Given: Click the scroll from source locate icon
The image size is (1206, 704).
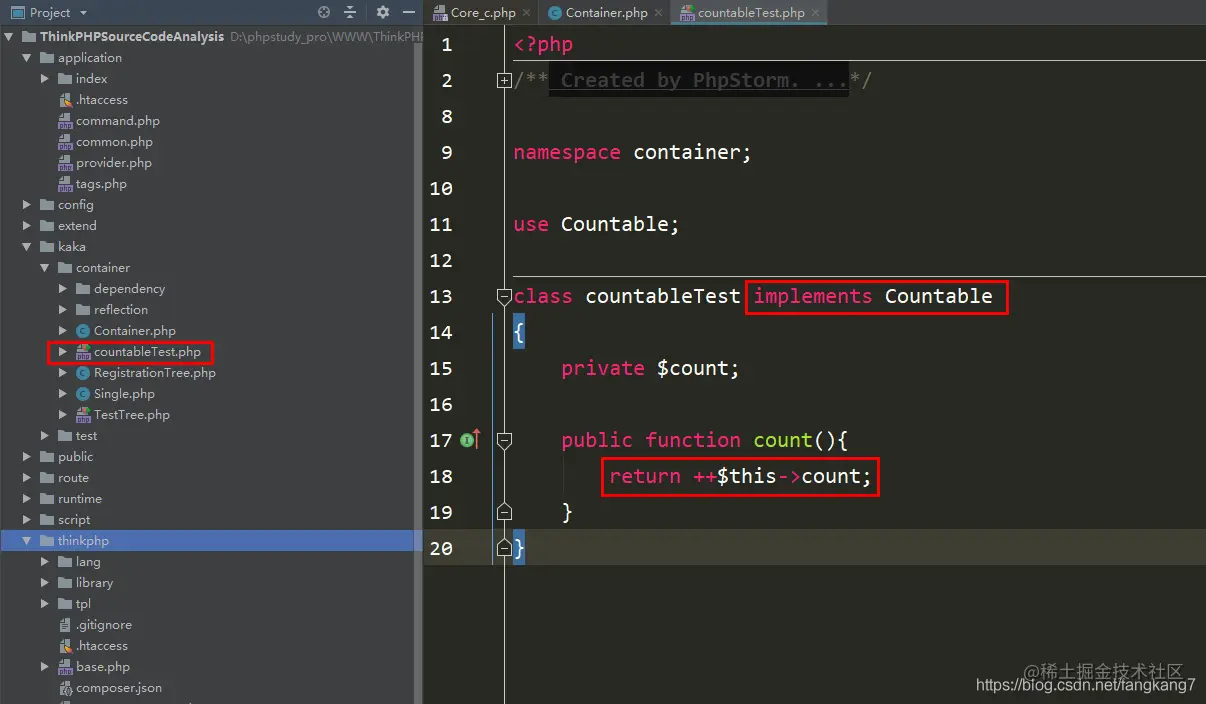Looking at the screenshot, I should point(324,13).
